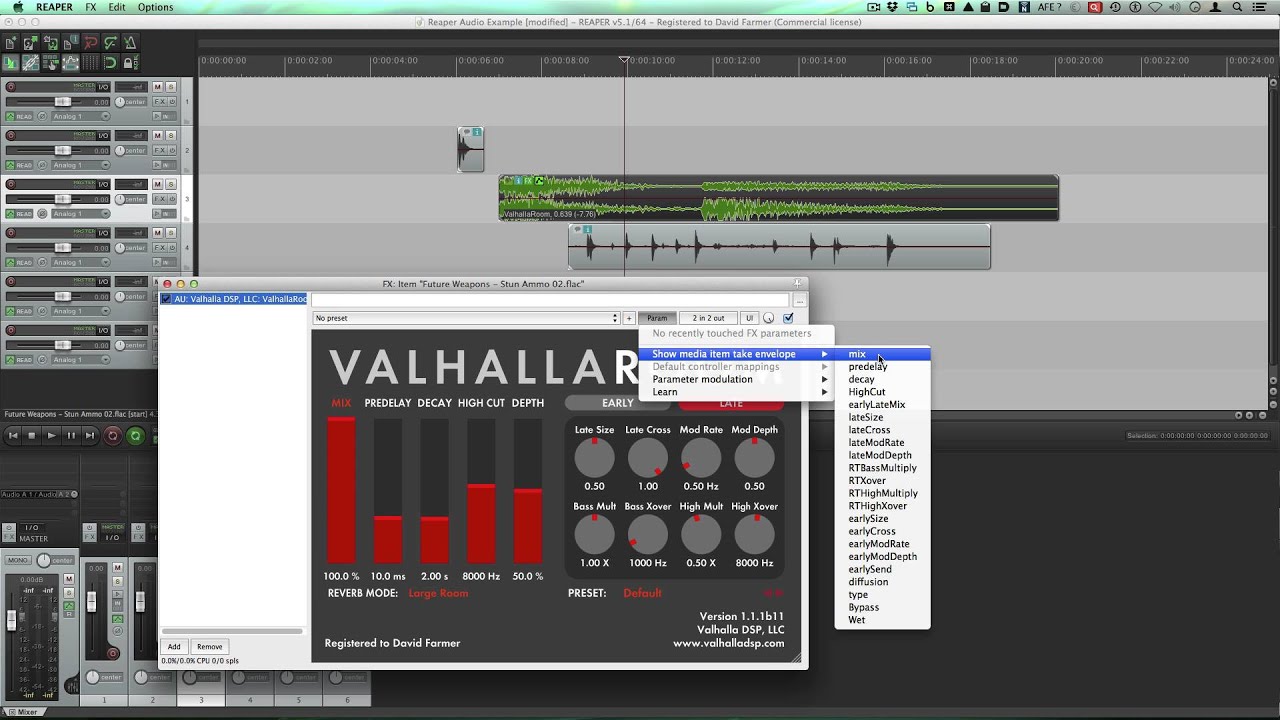Open track 1 Analog 1 input dropdown
The height and width of the screenshot is (720, 1280).
tap(80, 116)
